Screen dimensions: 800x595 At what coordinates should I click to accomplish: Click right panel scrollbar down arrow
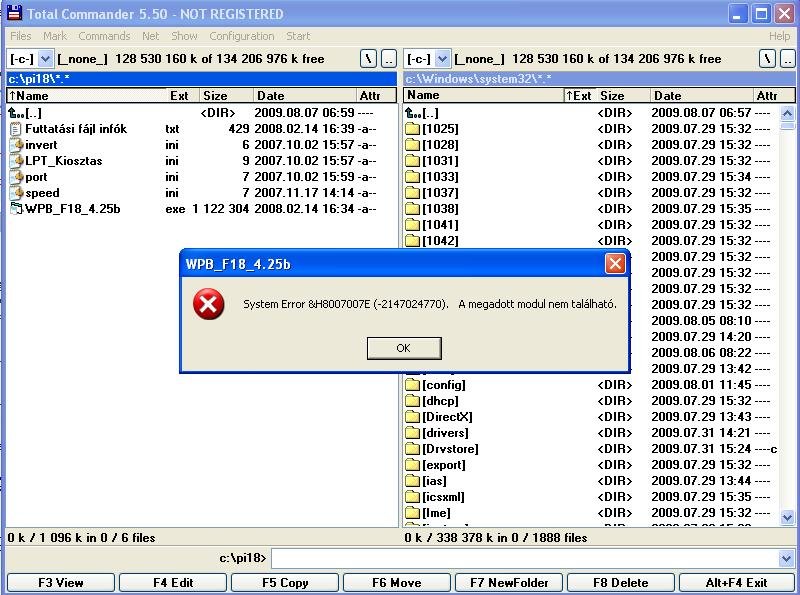pos(787,517)
